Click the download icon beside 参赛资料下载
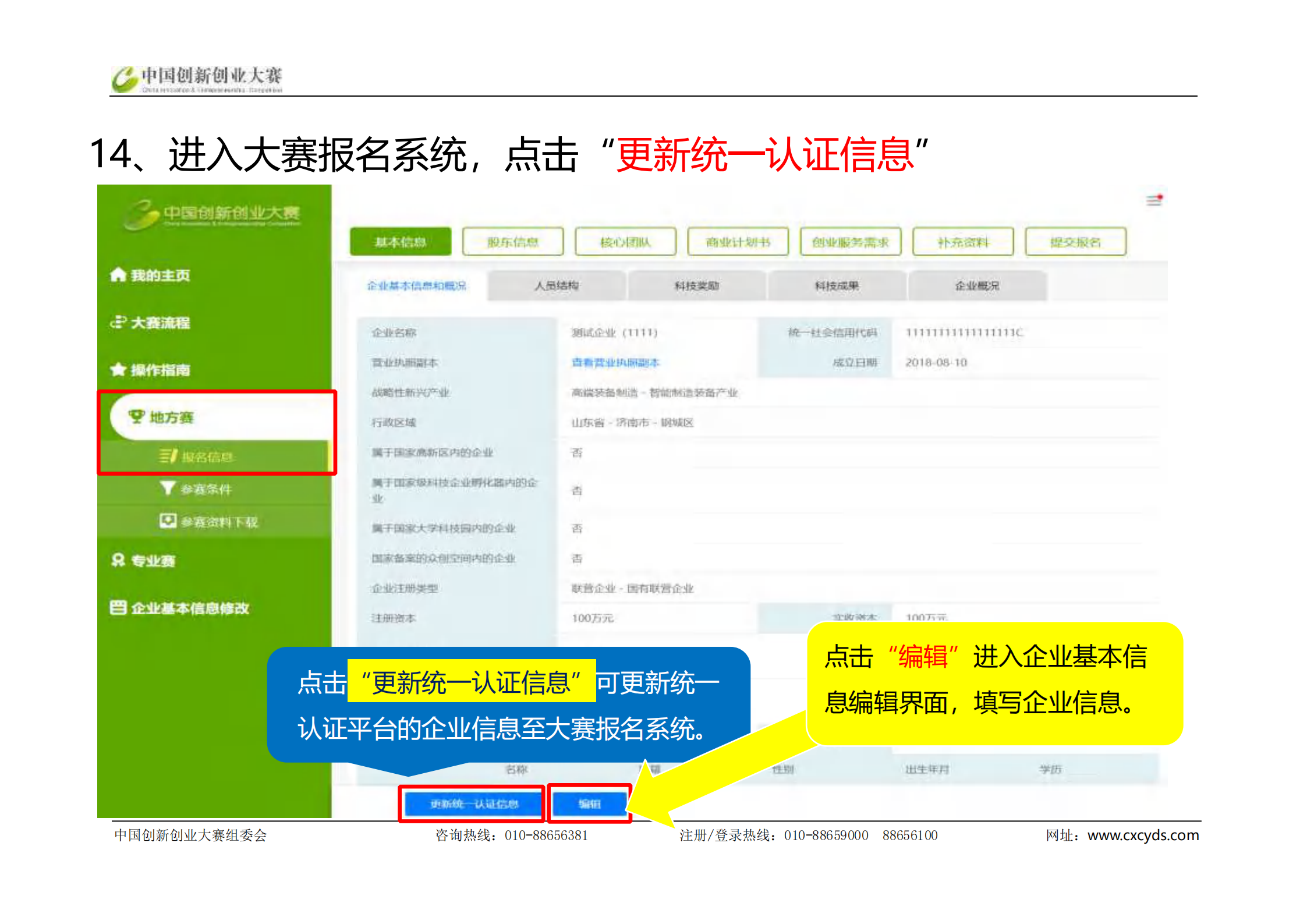The height and width of the screenshot is (924, 1307). tap(168, 521)
